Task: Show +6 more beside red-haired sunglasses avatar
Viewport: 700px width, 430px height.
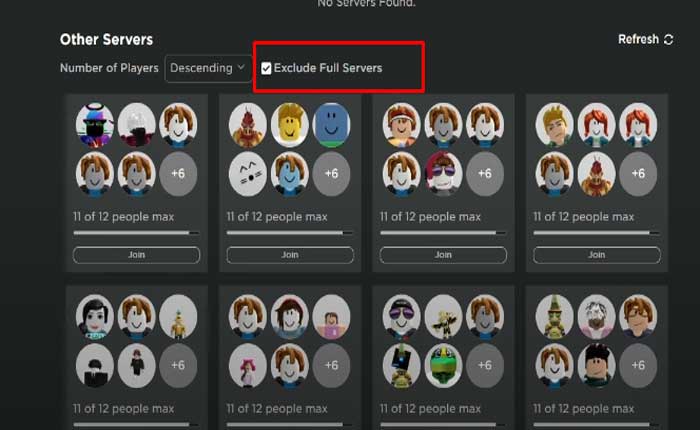Action: [x=485, y=174]
